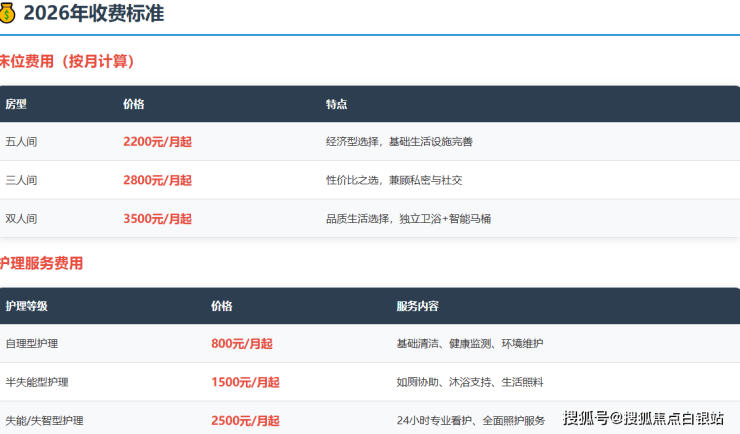Click the 800元/月起 nursing price
The height and width of the screenshot is (434, 740).
[x=242, y=344]
